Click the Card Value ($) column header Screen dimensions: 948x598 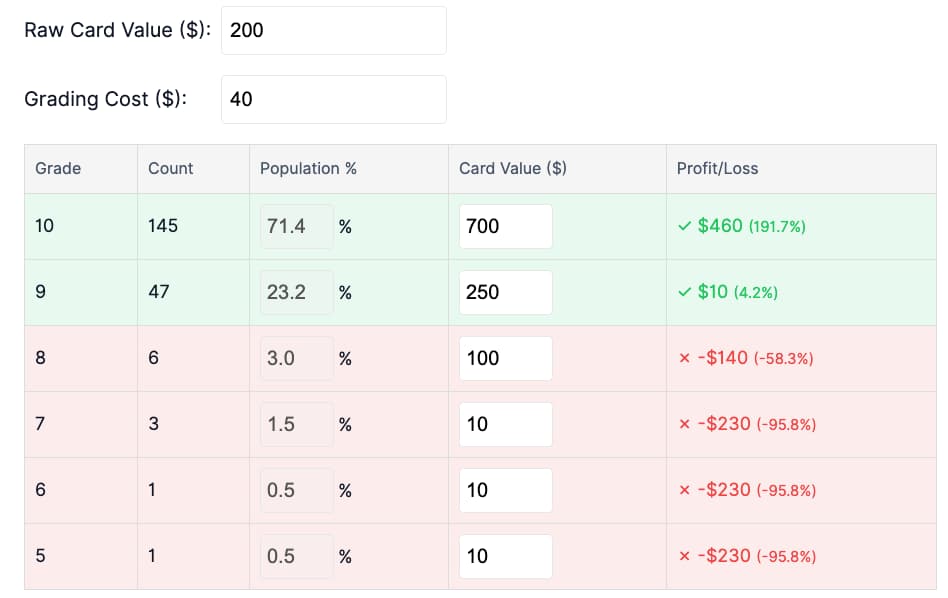512,168
